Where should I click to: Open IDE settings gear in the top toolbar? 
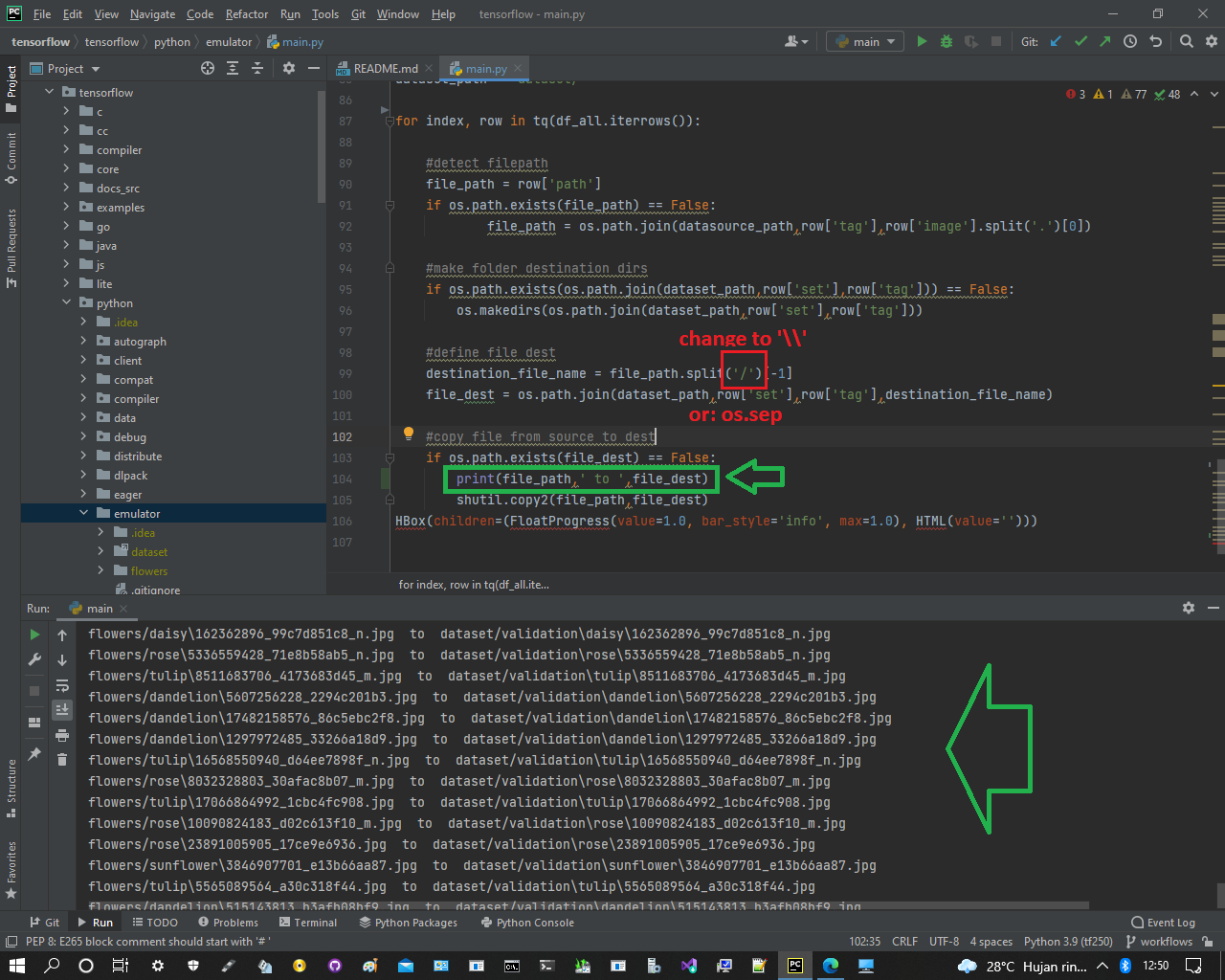(1211, 41)
